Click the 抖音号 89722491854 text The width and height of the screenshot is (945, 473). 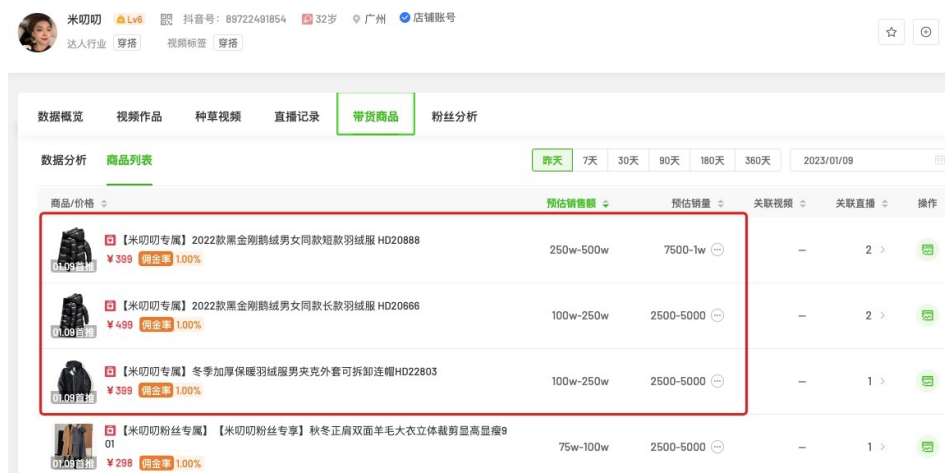[x=234, y=19]
